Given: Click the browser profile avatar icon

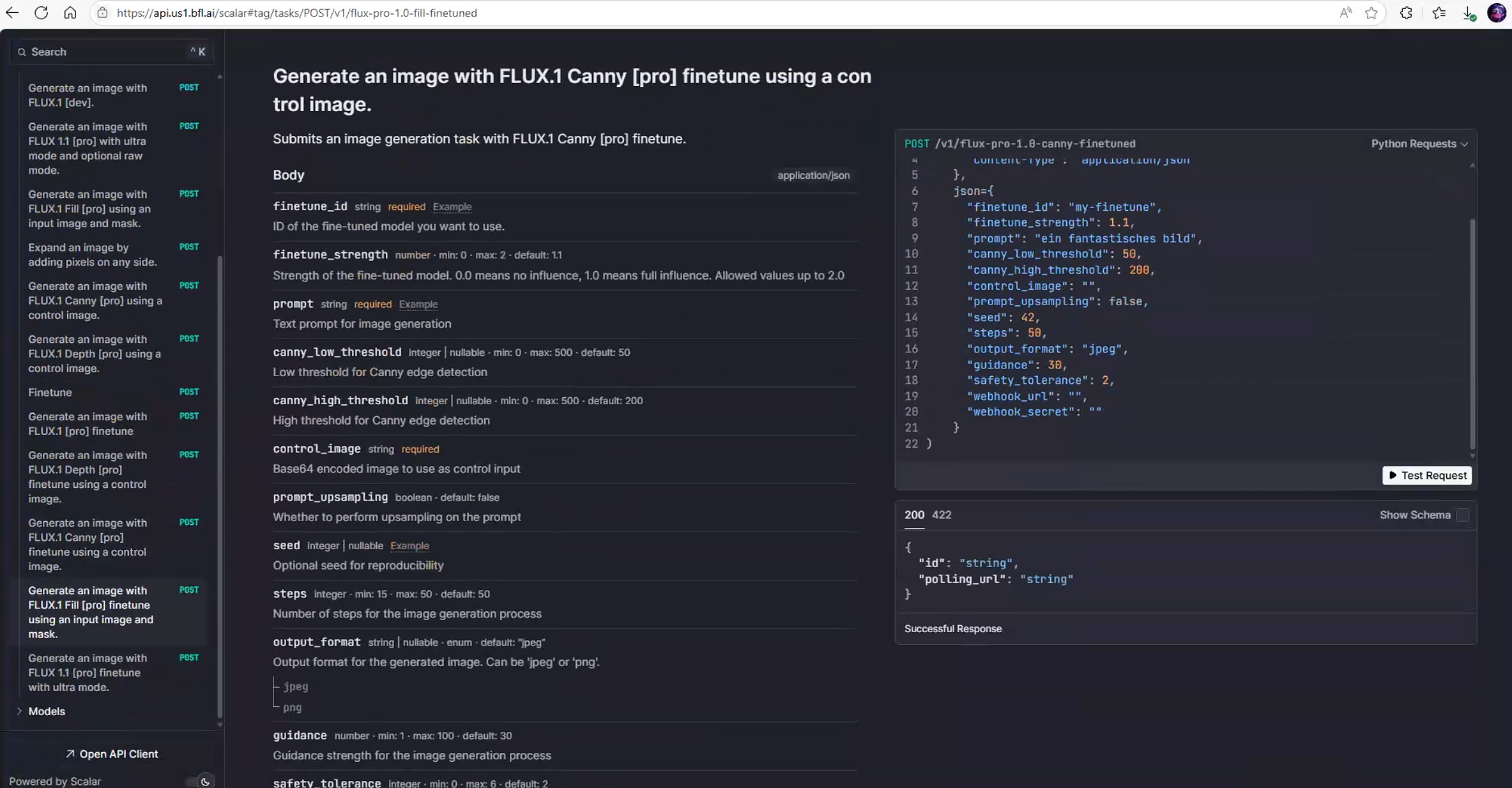Looking at the screenshot, I should pos(1497,13).
